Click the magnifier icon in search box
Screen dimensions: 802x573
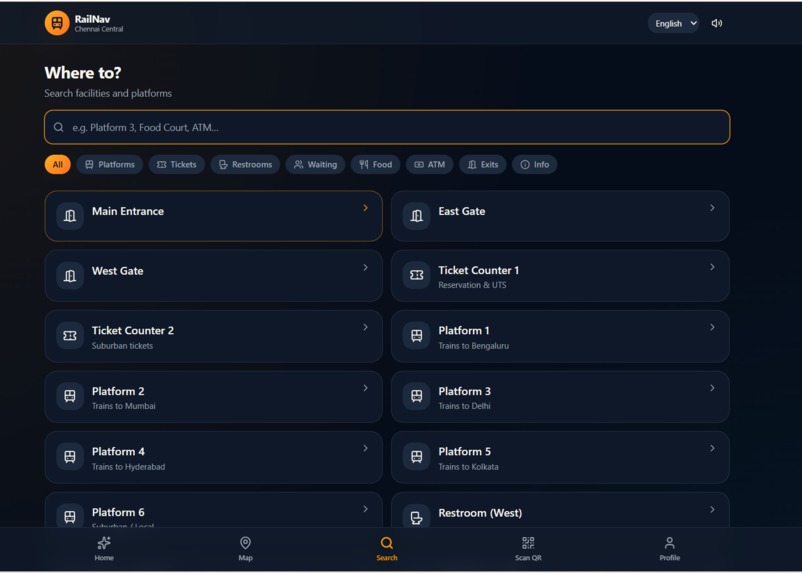click(59, 127)
